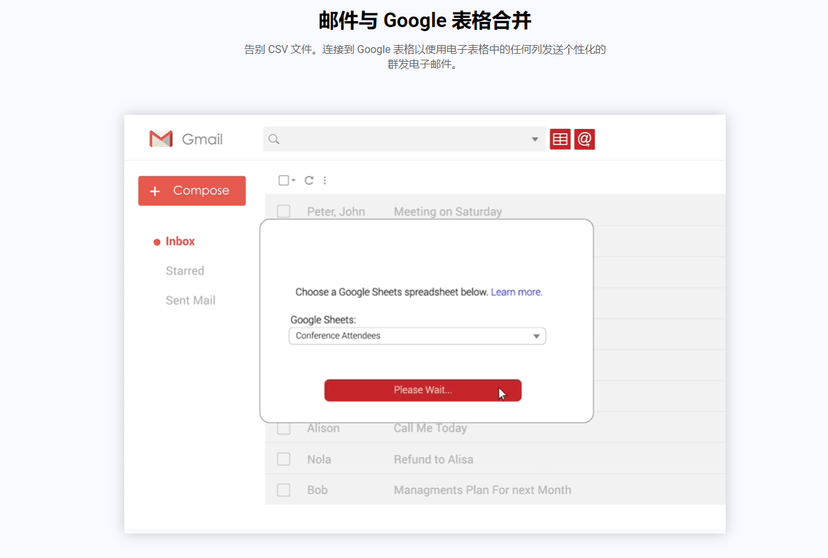Expand the search options arrow
Viewport: 828px width, 558px height.
coord(534,139)
